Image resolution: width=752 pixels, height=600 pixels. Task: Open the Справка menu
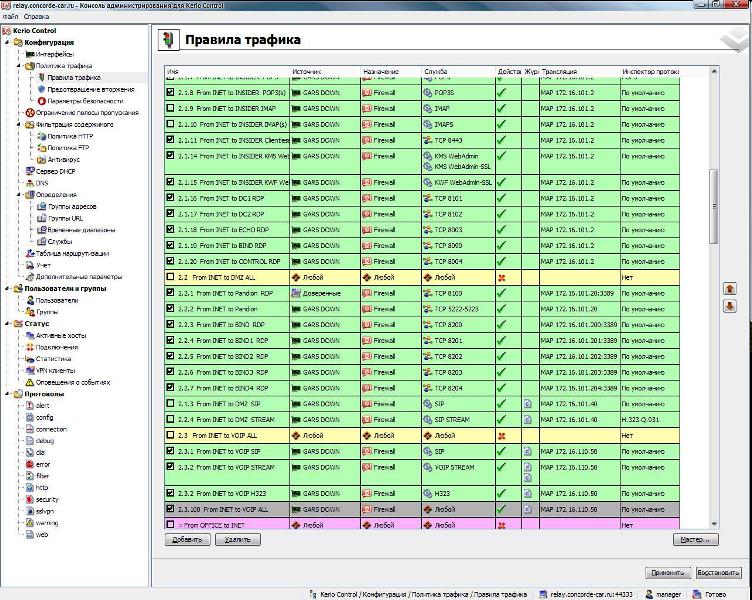(x=36, y=17)
